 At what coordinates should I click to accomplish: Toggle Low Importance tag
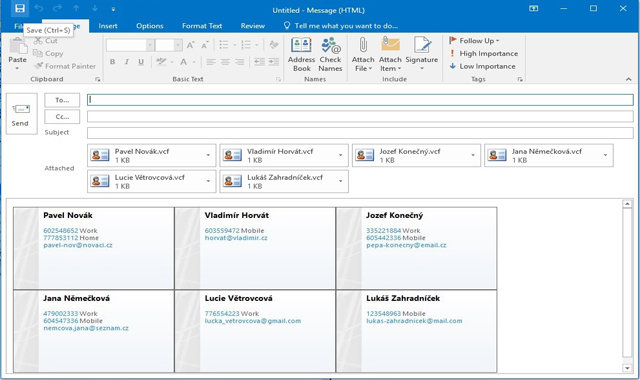tap(482, 66)
